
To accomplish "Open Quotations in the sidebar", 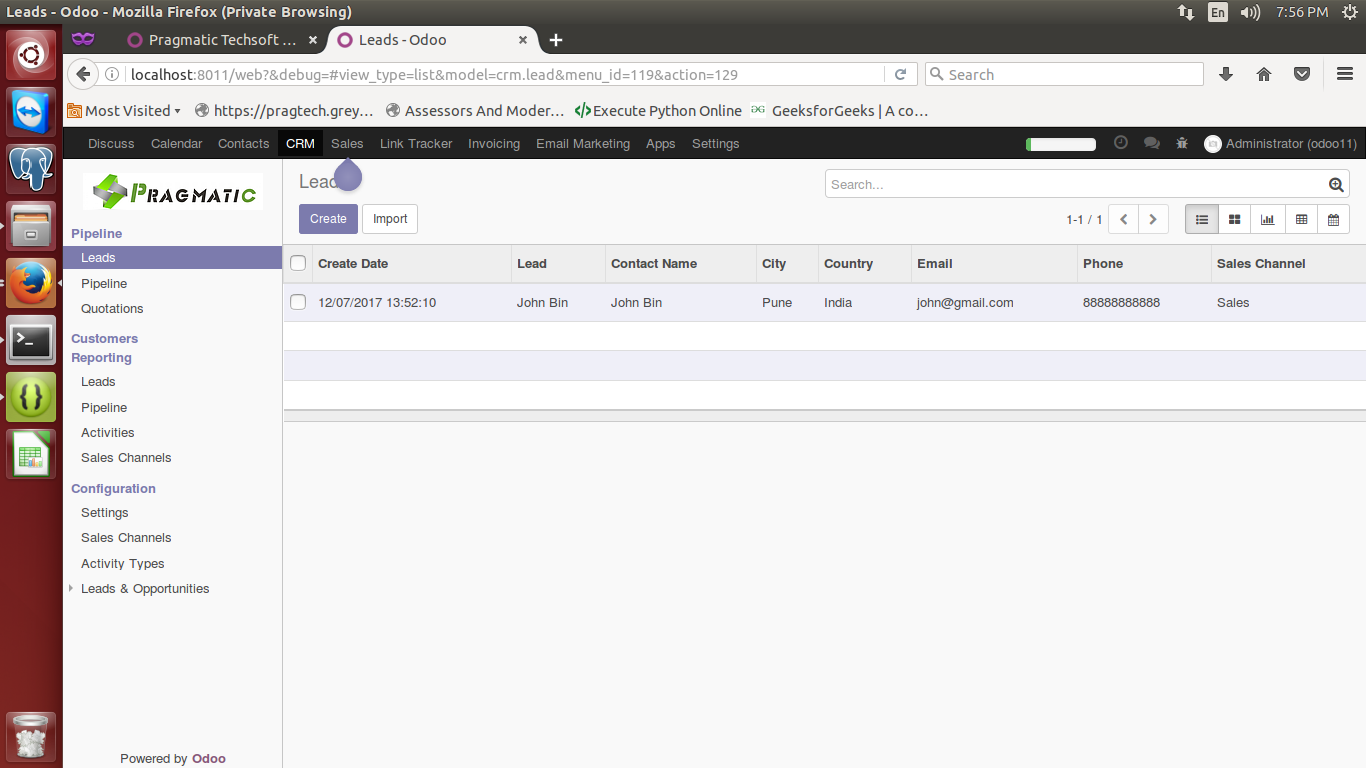I will click(112, 308).
